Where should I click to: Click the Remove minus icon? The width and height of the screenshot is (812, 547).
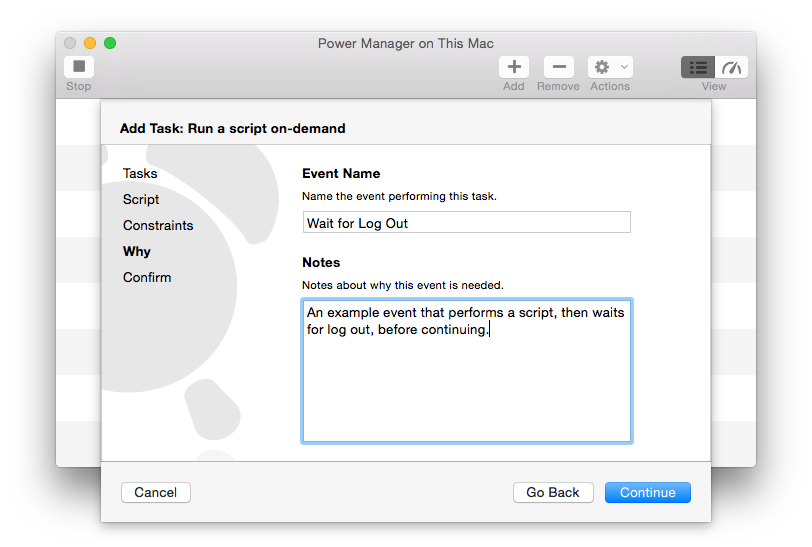click(x=558, y=67)
